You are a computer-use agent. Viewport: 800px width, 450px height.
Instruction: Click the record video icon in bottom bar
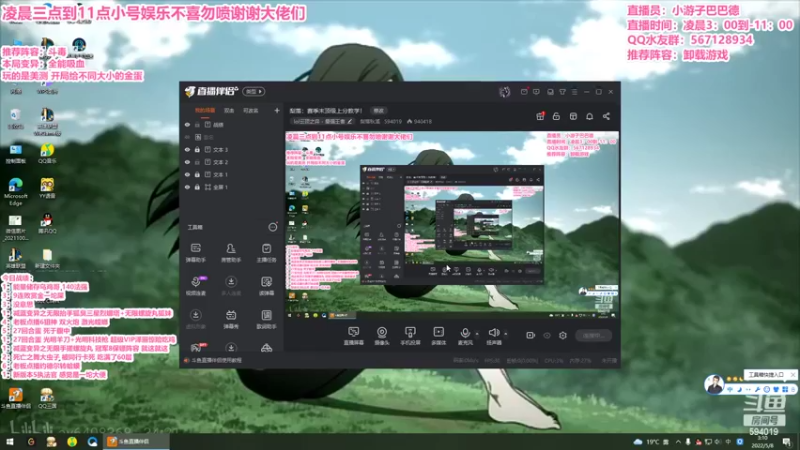(531, 335)
